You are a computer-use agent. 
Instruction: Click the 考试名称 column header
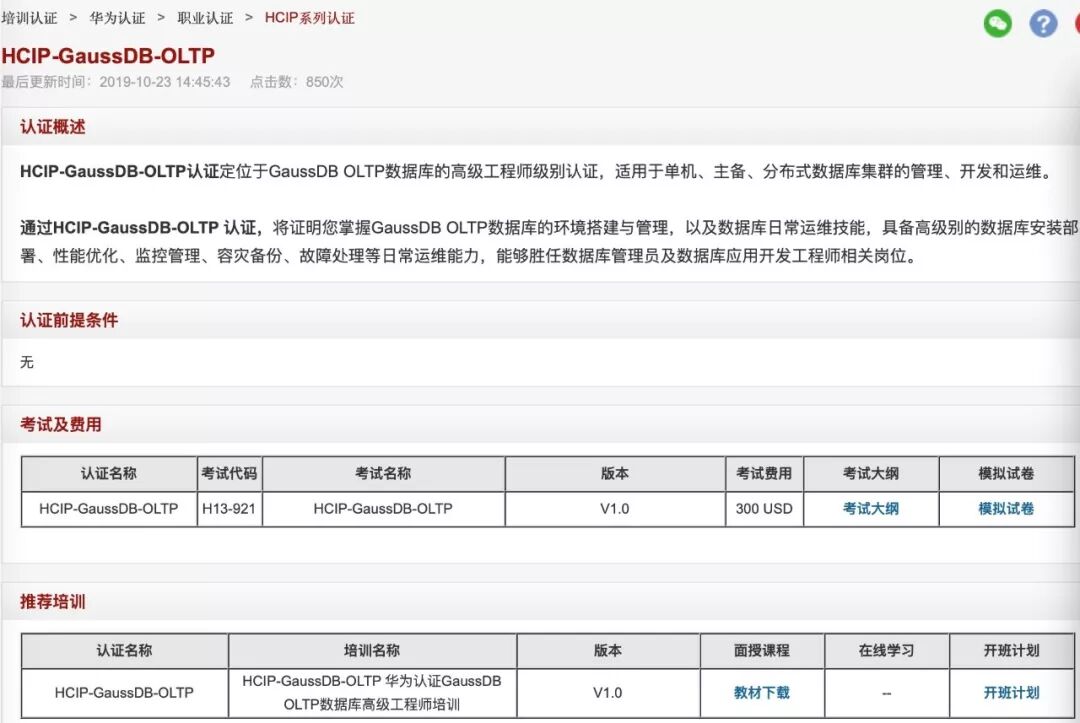point(383,473)
